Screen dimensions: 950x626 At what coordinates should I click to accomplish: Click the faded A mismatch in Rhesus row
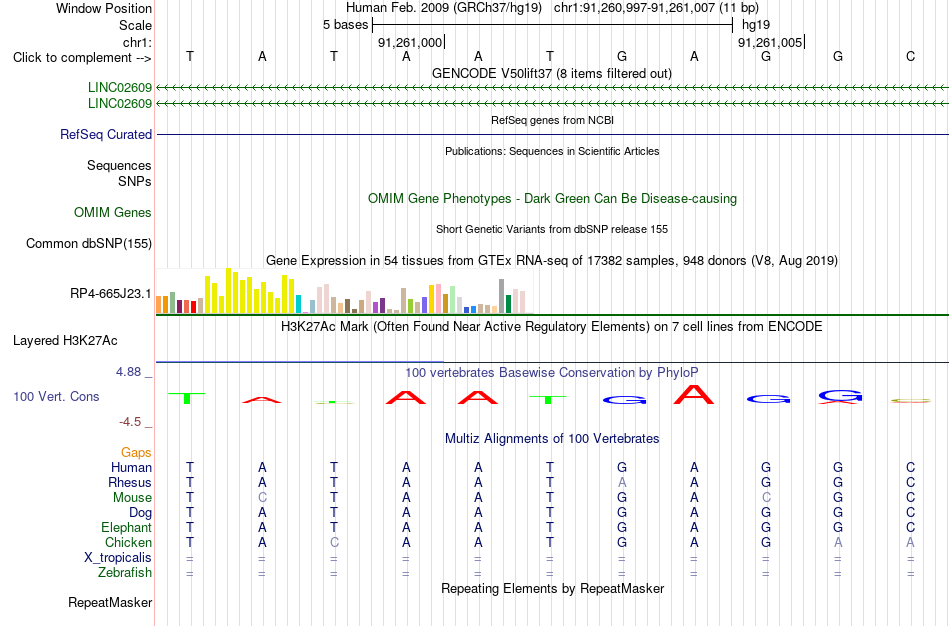622,482
